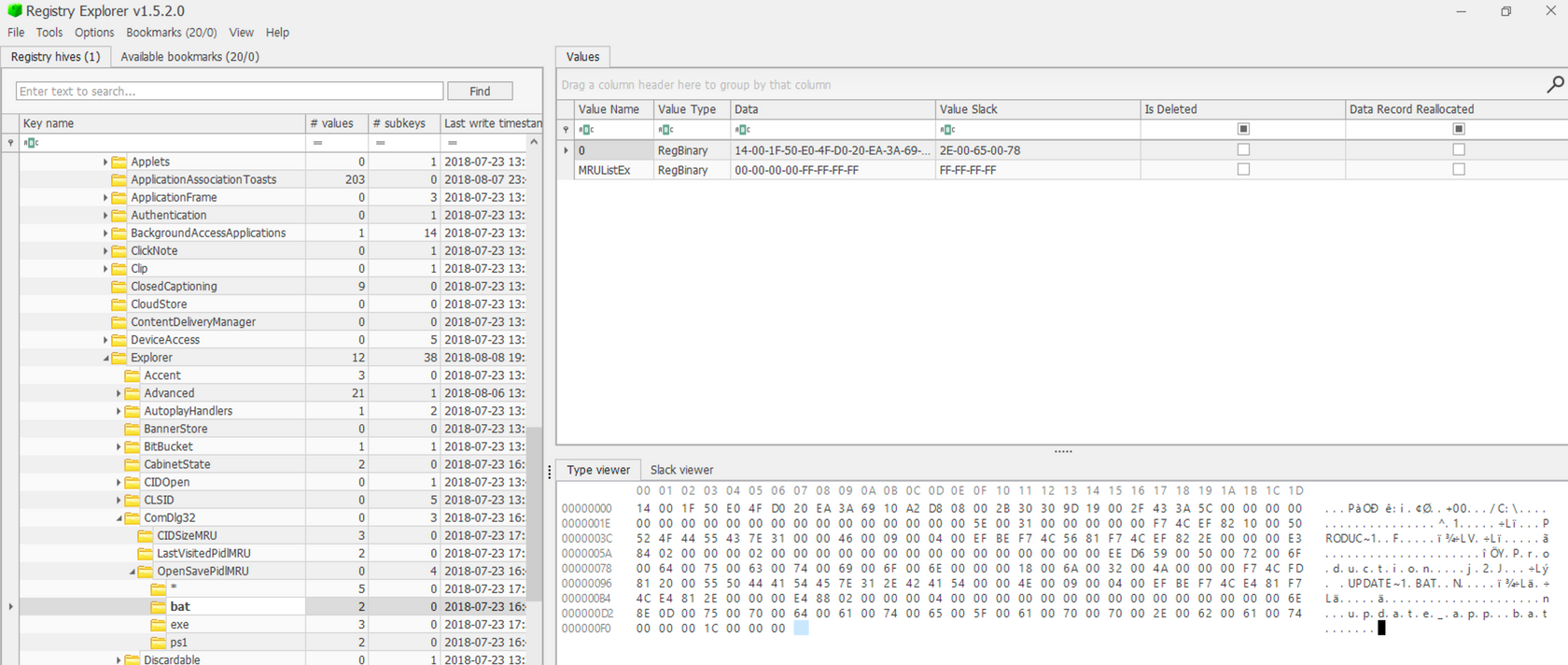The width and height of the screenshot is (1568, 665).
Task: Open the Bookmarks (20/0) menu
Action: [172, 32]
